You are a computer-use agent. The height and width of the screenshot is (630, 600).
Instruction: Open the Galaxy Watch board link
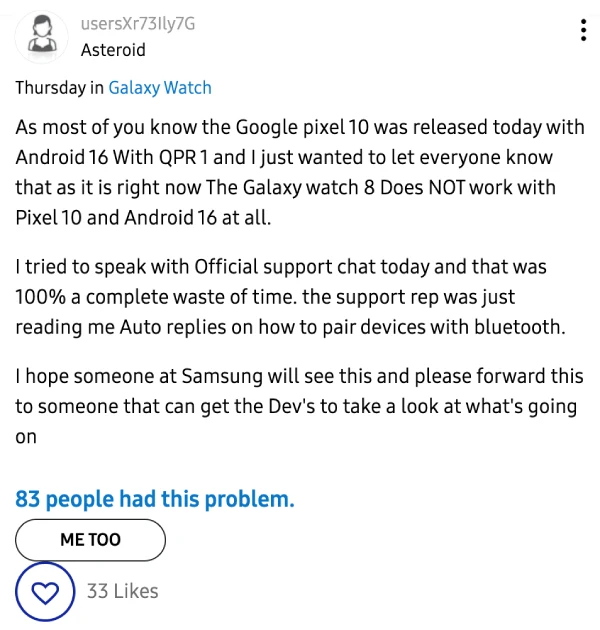[x=160, y=88]
